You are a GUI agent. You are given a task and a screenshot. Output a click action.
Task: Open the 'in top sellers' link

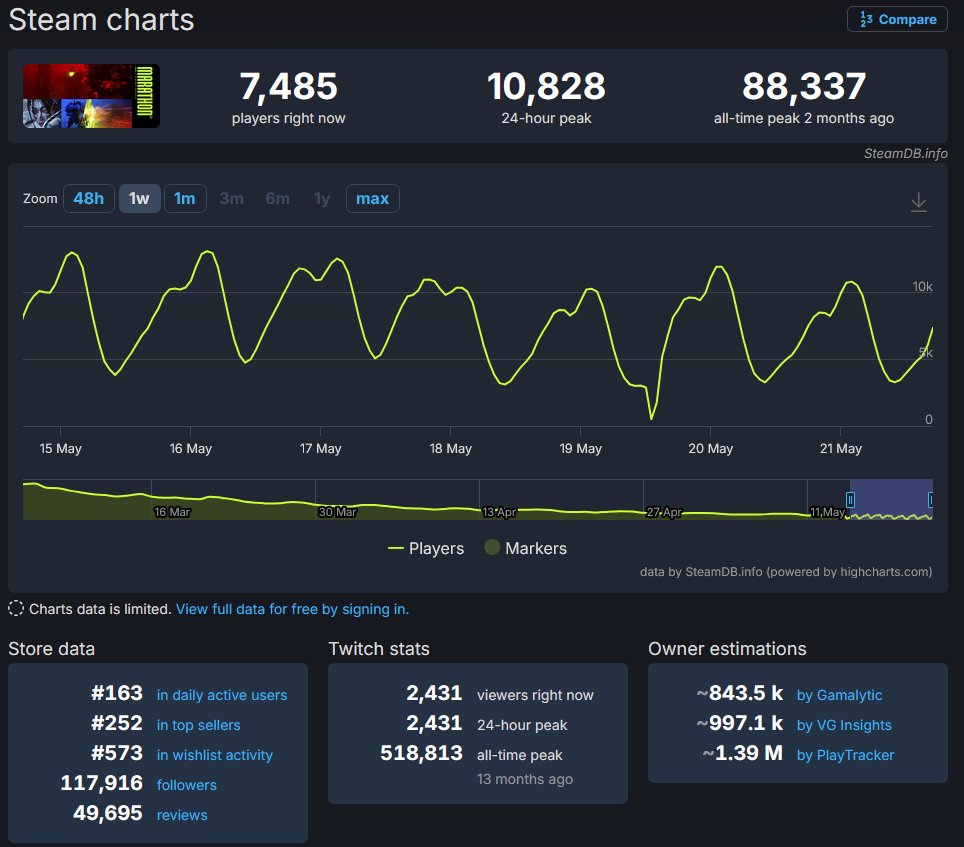(x=199, y=725)
